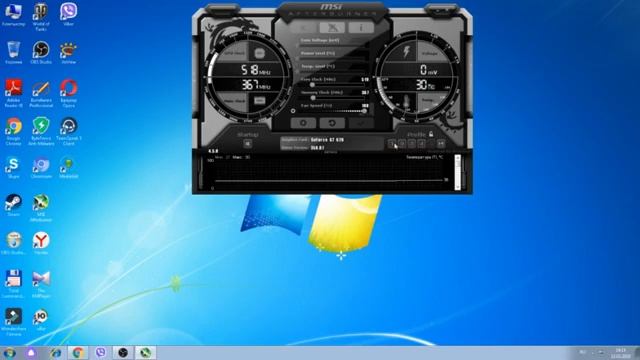
Task: Reset settings with the circular arrow button
Action: [332, 123]
